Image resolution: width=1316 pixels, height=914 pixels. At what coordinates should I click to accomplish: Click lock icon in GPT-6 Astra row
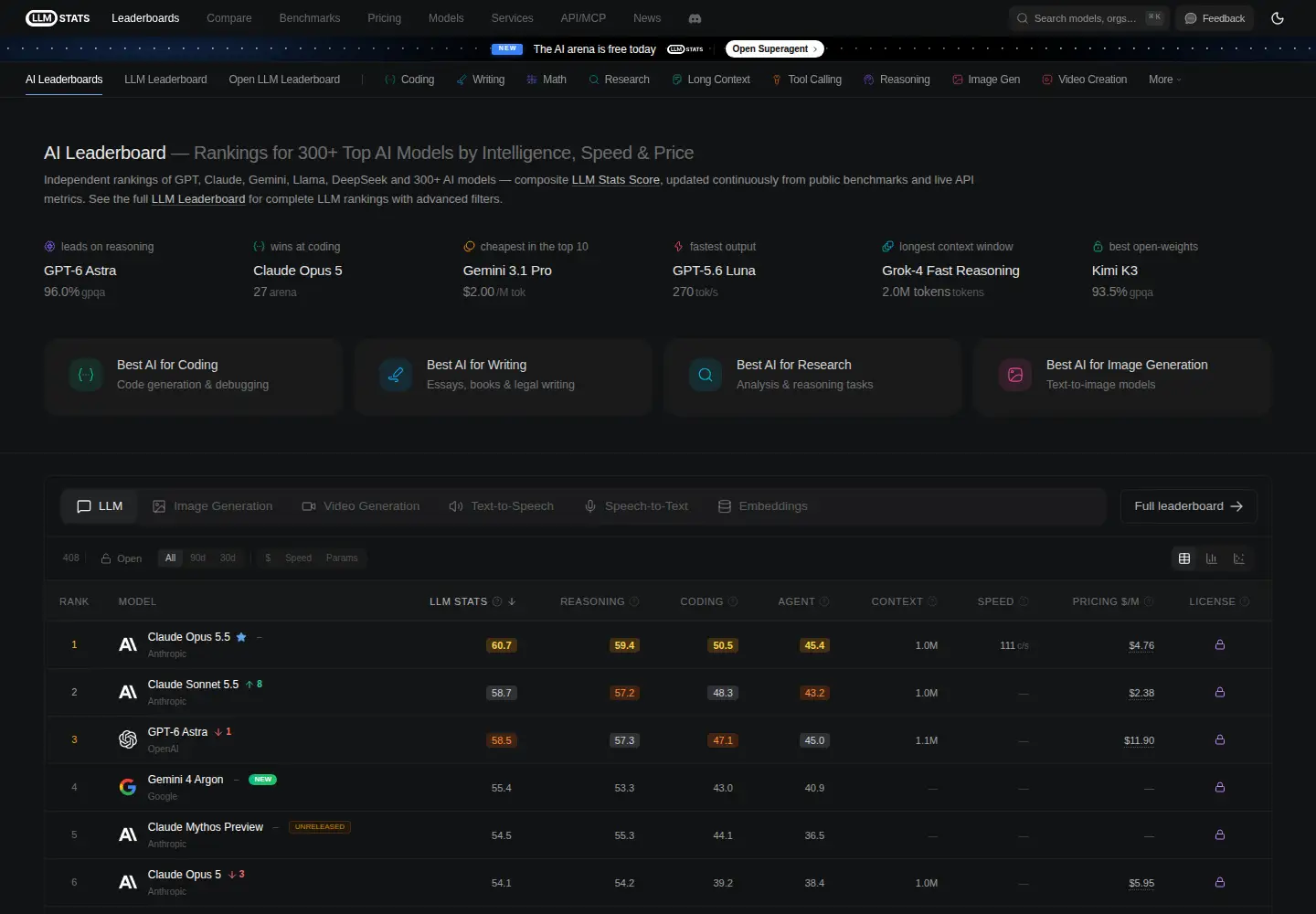tap(1220, 739)
